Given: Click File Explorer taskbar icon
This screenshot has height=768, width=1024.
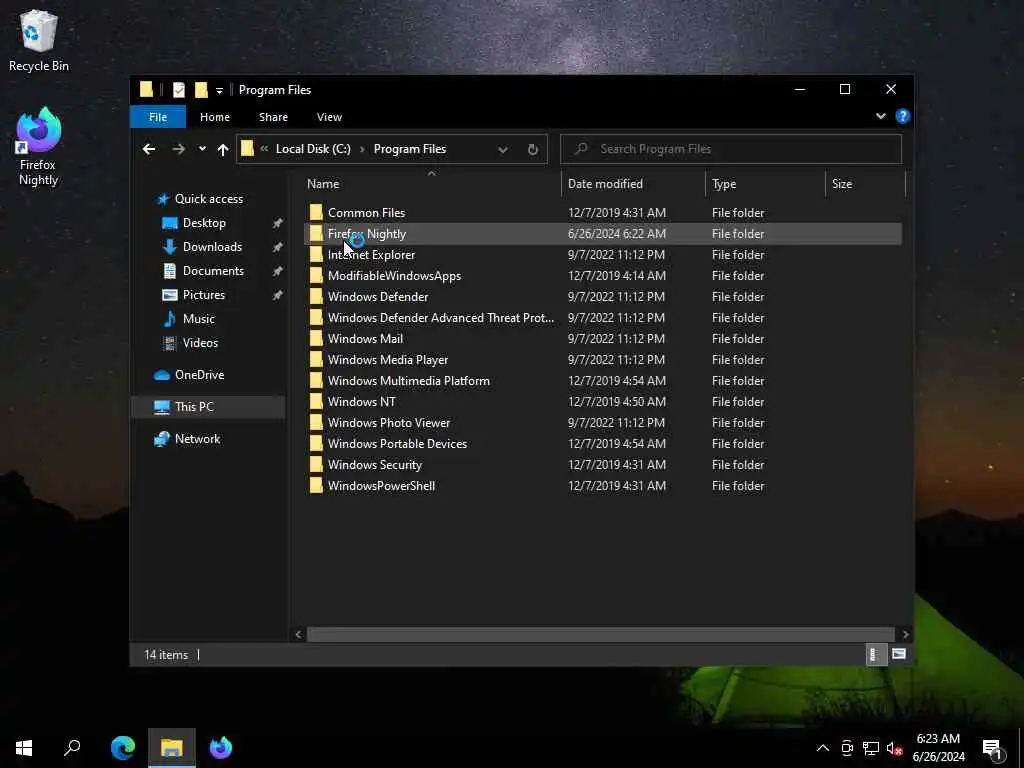Looking at the screenshot, I should coord(172,748).
